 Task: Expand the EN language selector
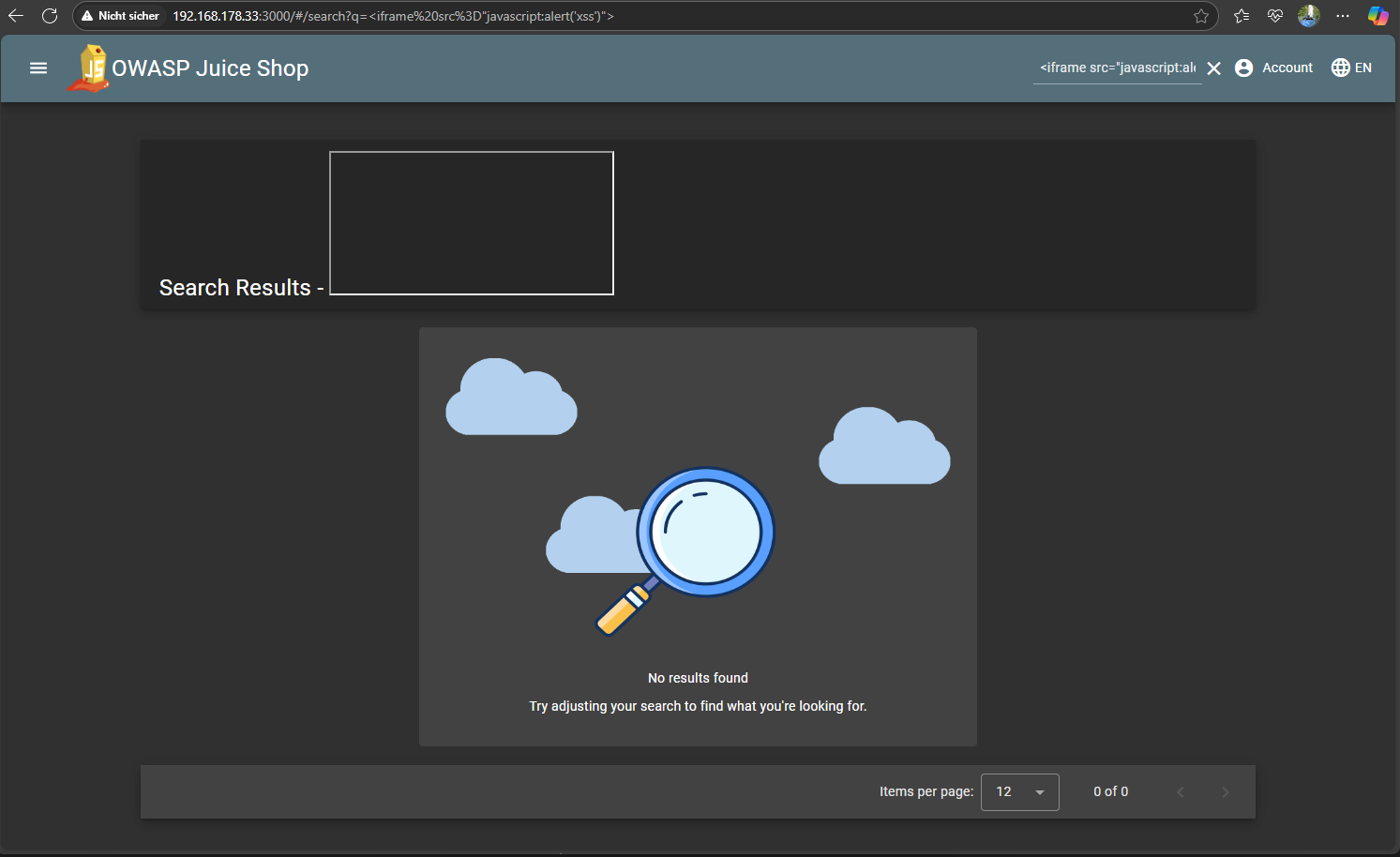(x=1351, y=67)
